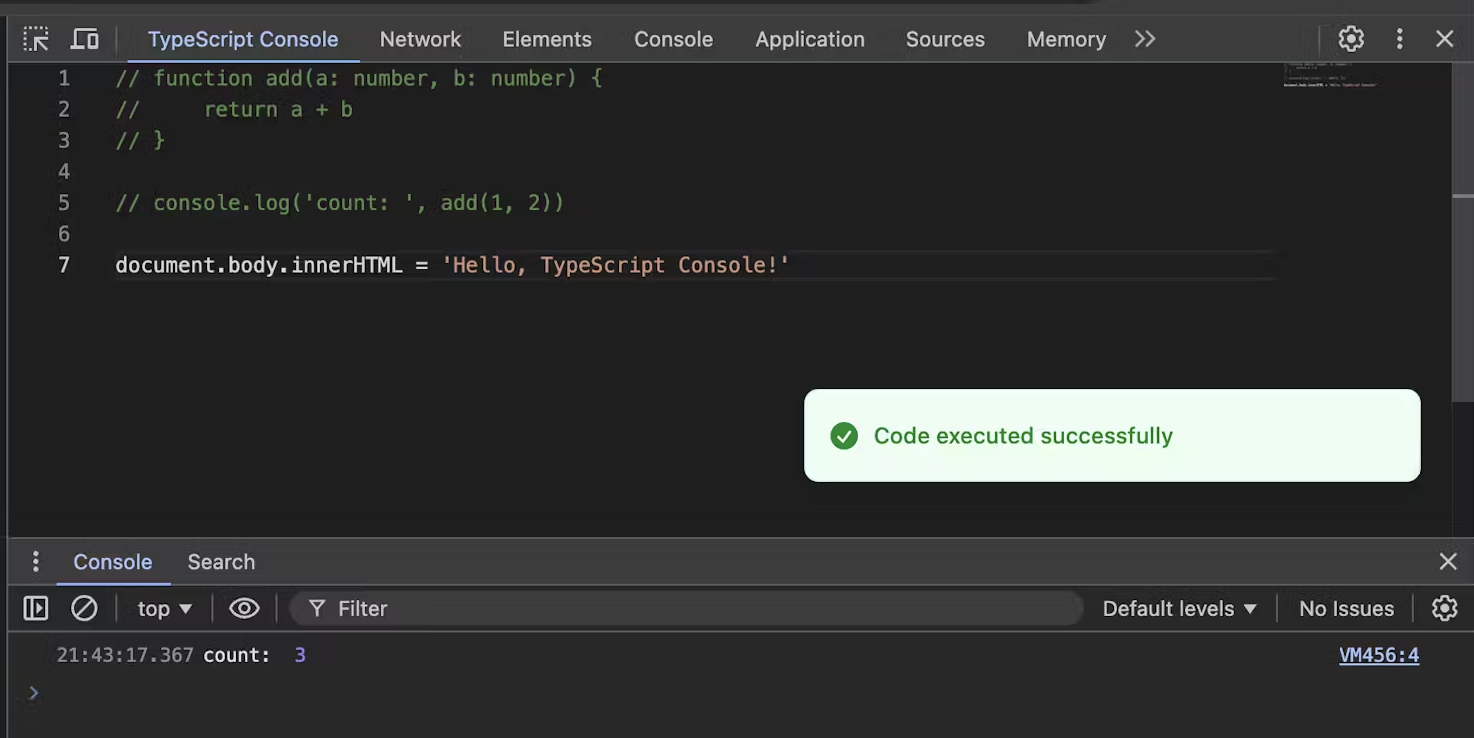Toggle the console sidebar panel icon
This screenshot has height=738, width=1474.
point(36,608)
